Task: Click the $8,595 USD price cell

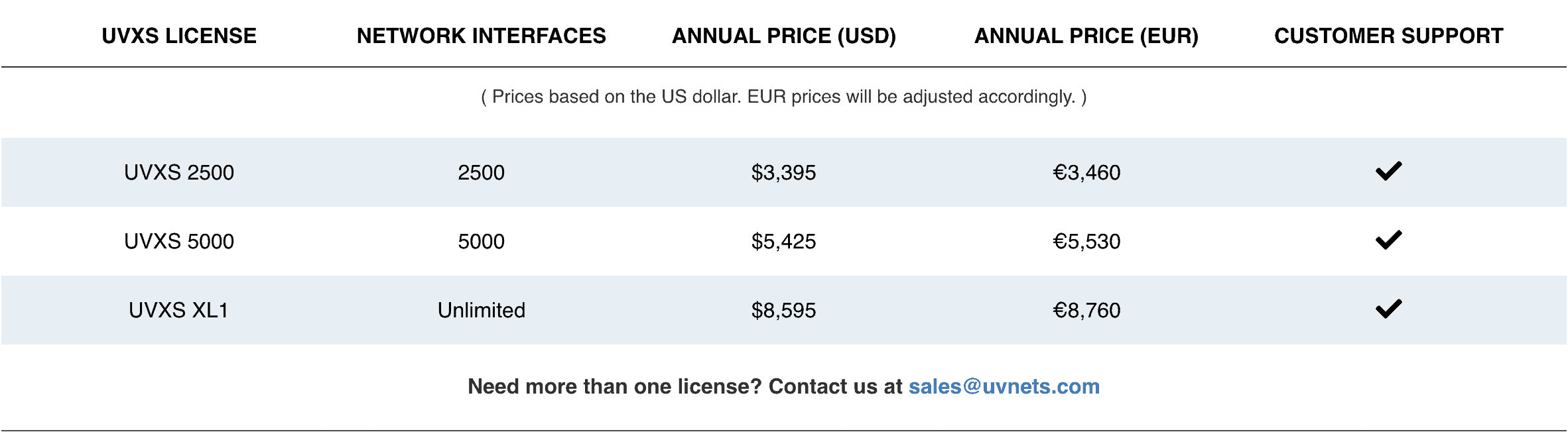Action: tap(783, 310)
